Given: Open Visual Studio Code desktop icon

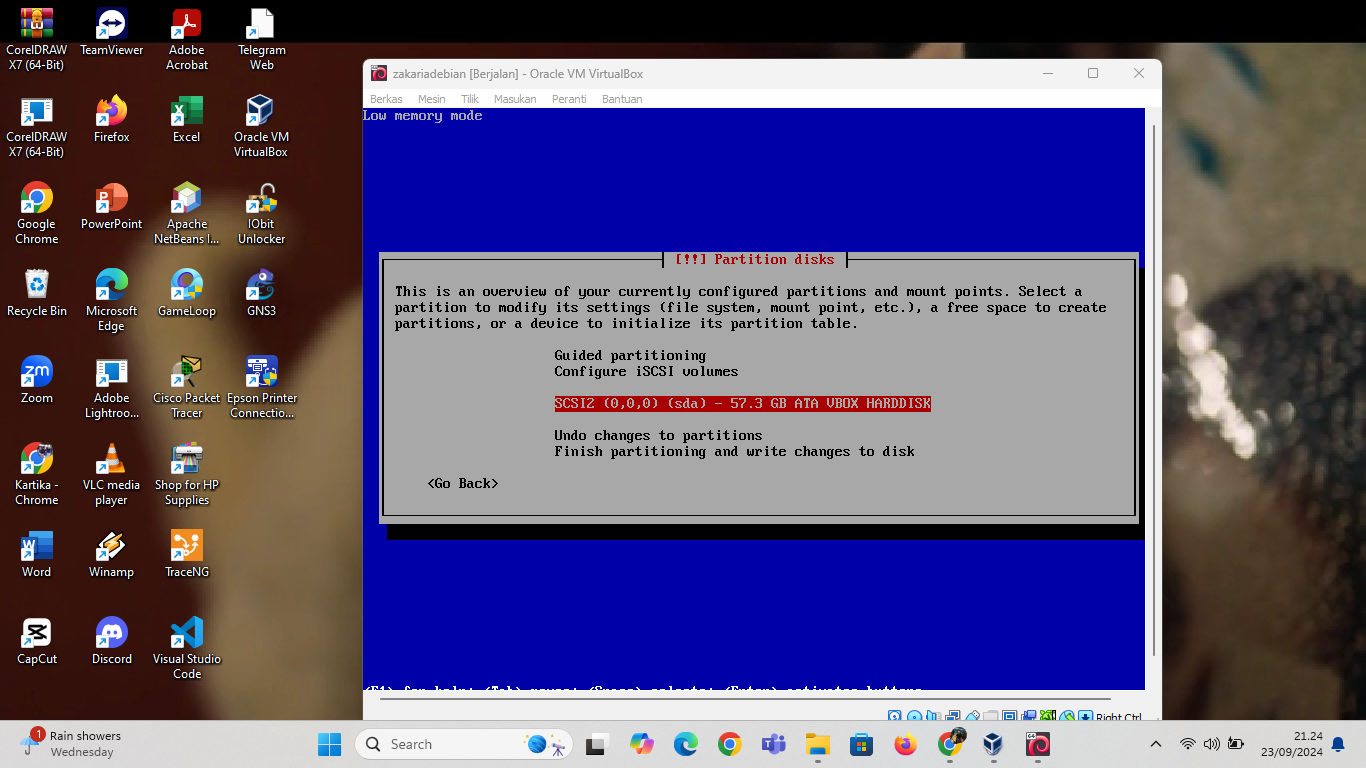Looking at the screenshot, I should coord(186,650).
